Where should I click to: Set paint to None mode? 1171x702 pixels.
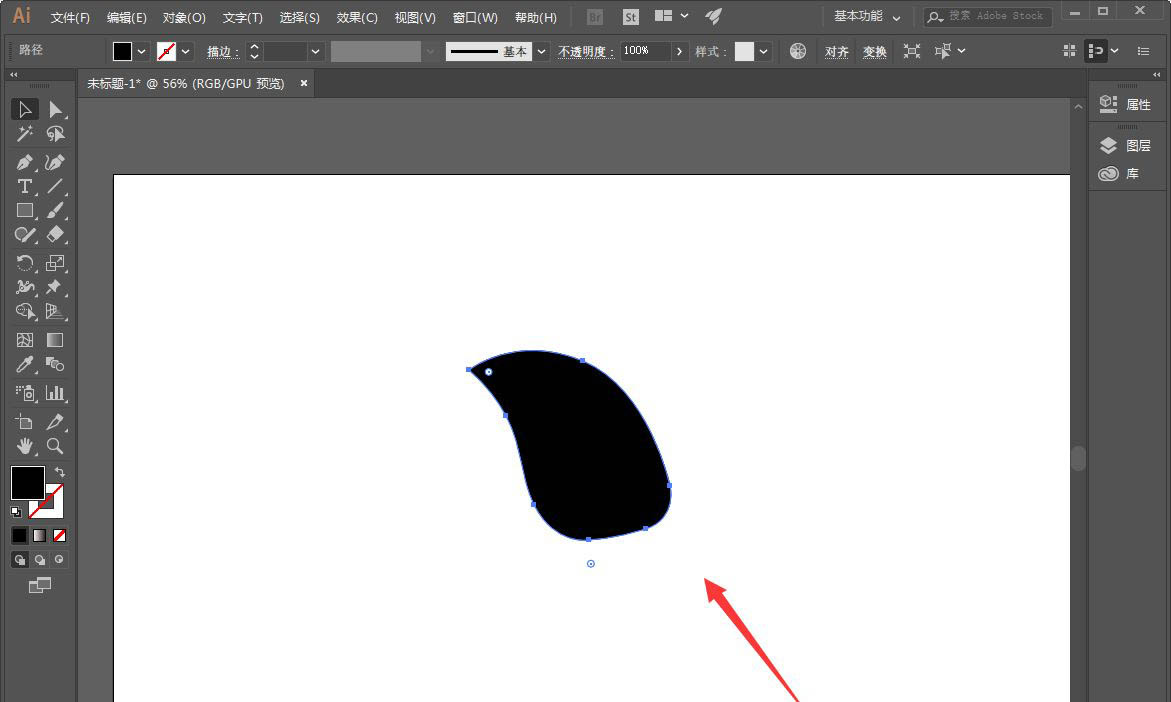point(59,536)
